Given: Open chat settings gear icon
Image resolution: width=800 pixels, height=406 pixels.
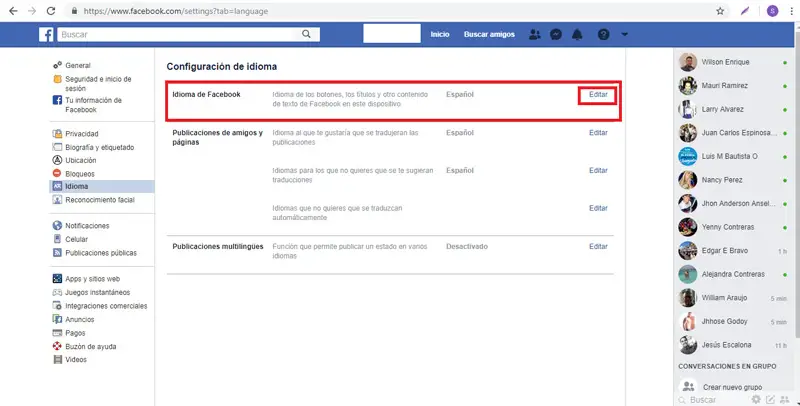Looking at the screenshot, I should tap(756, 399).
